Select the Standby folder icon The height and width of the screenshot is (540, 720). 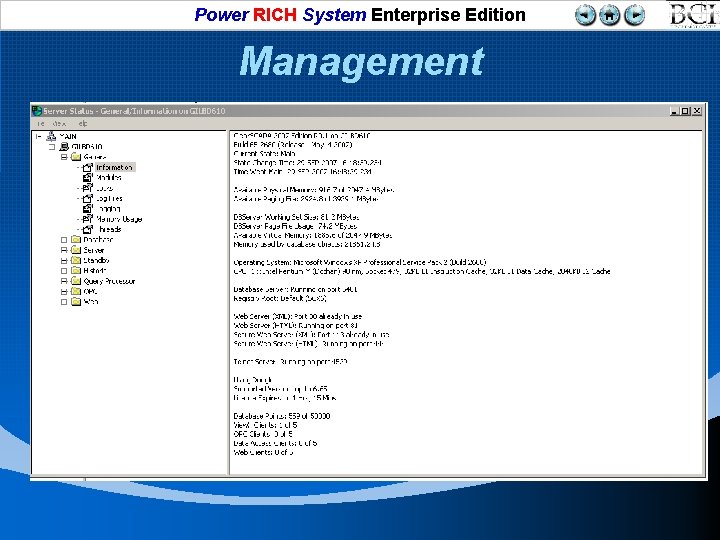76,260
